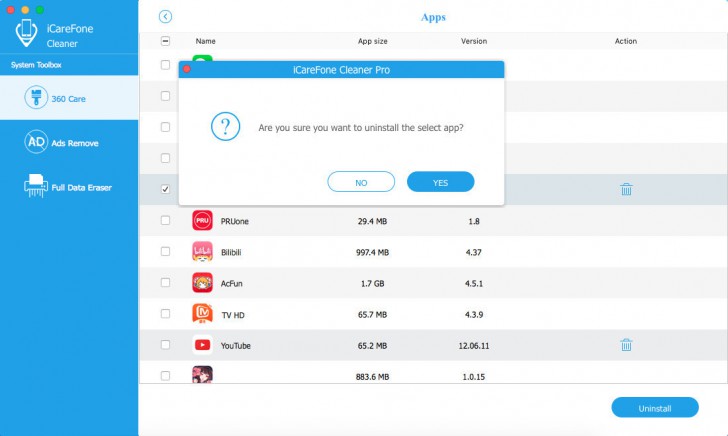
Task: Open Full Data Eraser shredder icon
Action: (36, 186)
